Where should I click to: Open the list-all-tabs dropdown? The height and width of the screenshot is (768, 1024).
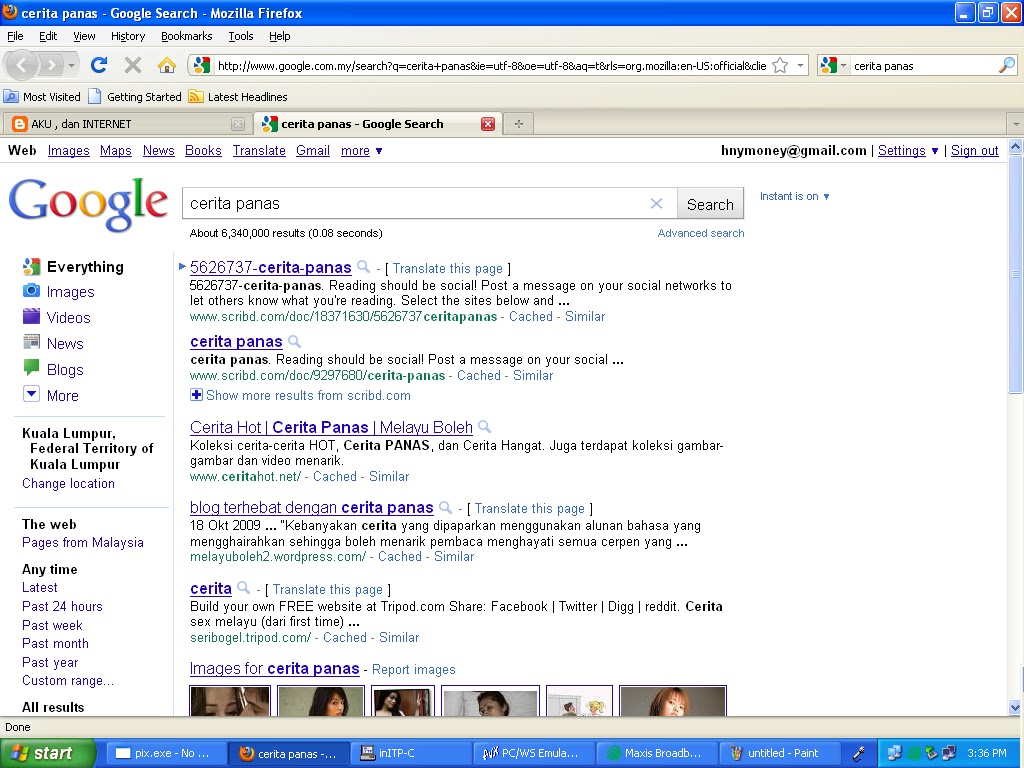(1016, 123)
